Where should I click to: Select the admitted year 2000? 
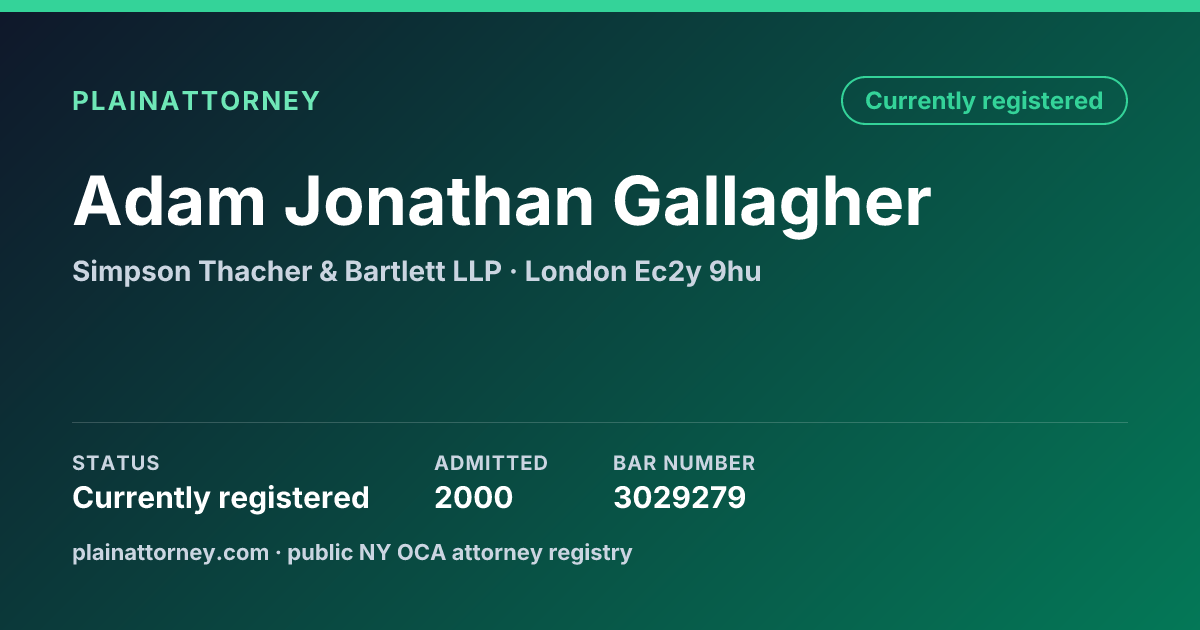[x=474, y=497]
